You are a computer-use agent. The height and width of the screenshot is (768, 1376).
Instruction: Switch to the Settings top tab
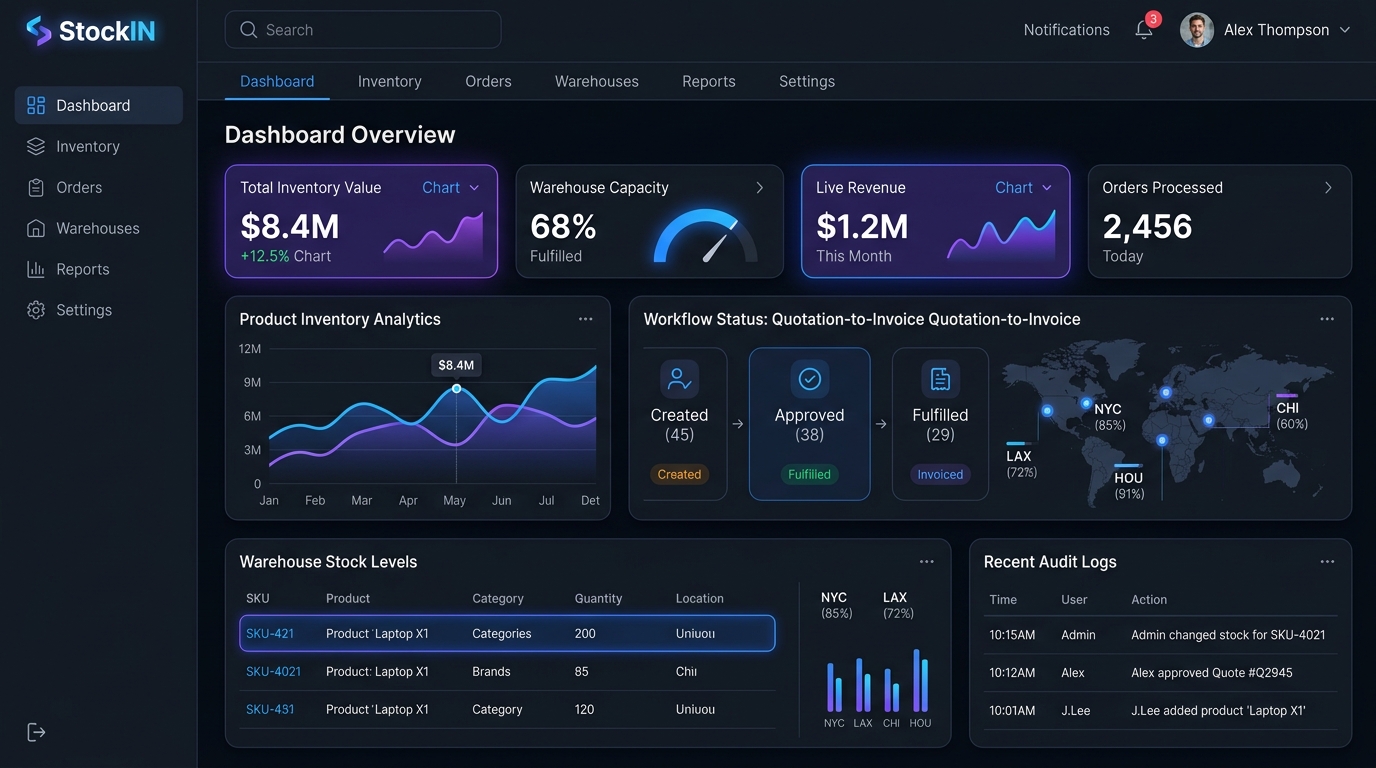click(807, 82)
